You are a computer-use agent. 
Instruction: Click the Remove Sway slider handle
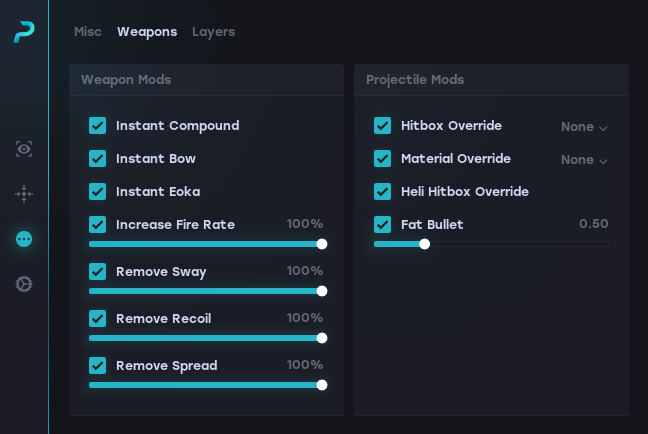[322, 291]
